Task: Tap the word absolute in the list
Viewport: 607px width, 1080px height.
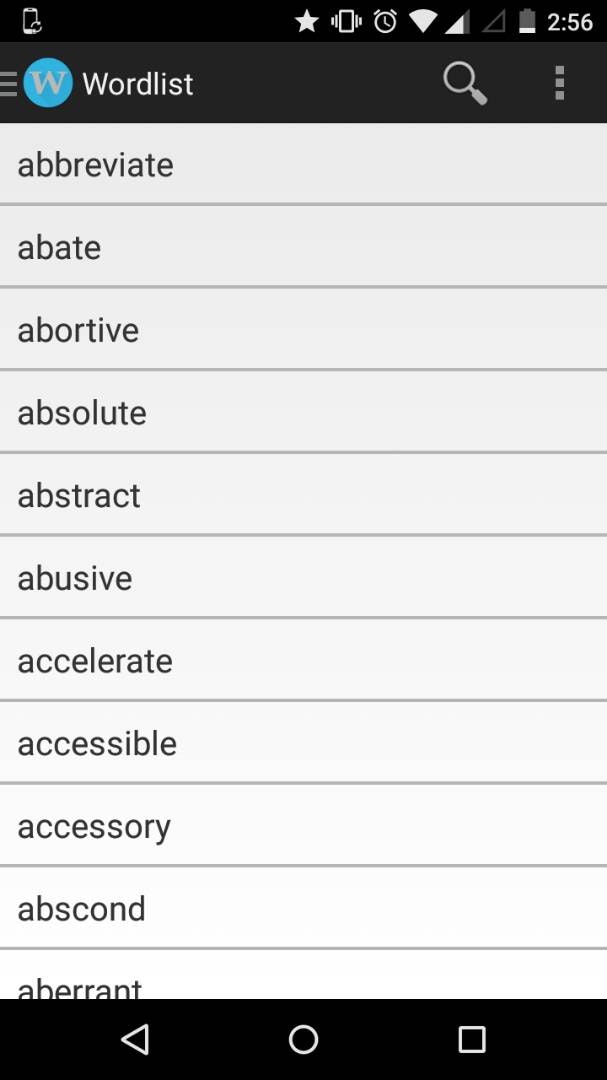Action: (x=82, y=412)
